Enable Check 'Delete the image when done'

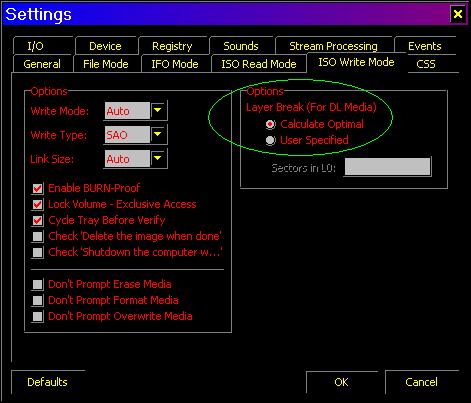click(x=37, y=236)
